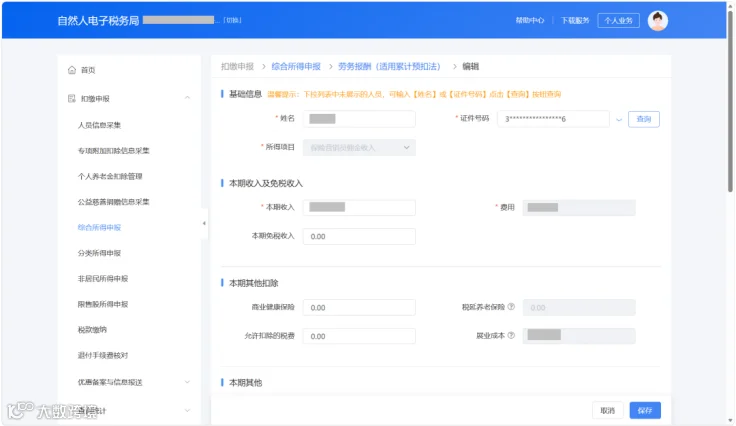Click the 本期免税收入 input field

359,236
